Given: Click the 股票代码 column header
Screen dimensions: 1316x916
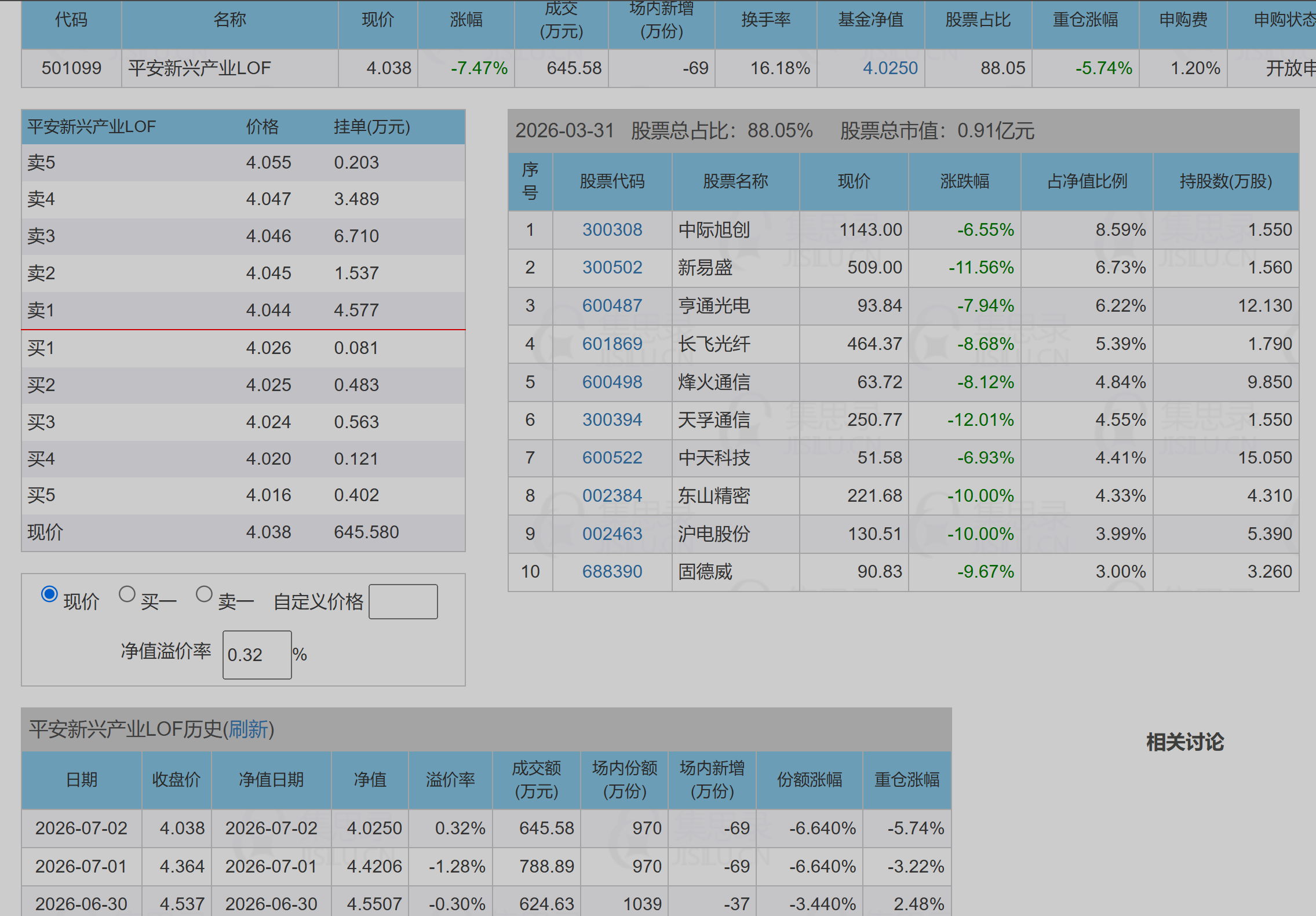Looking at the screenshot, I should click(x=612, y=181).
